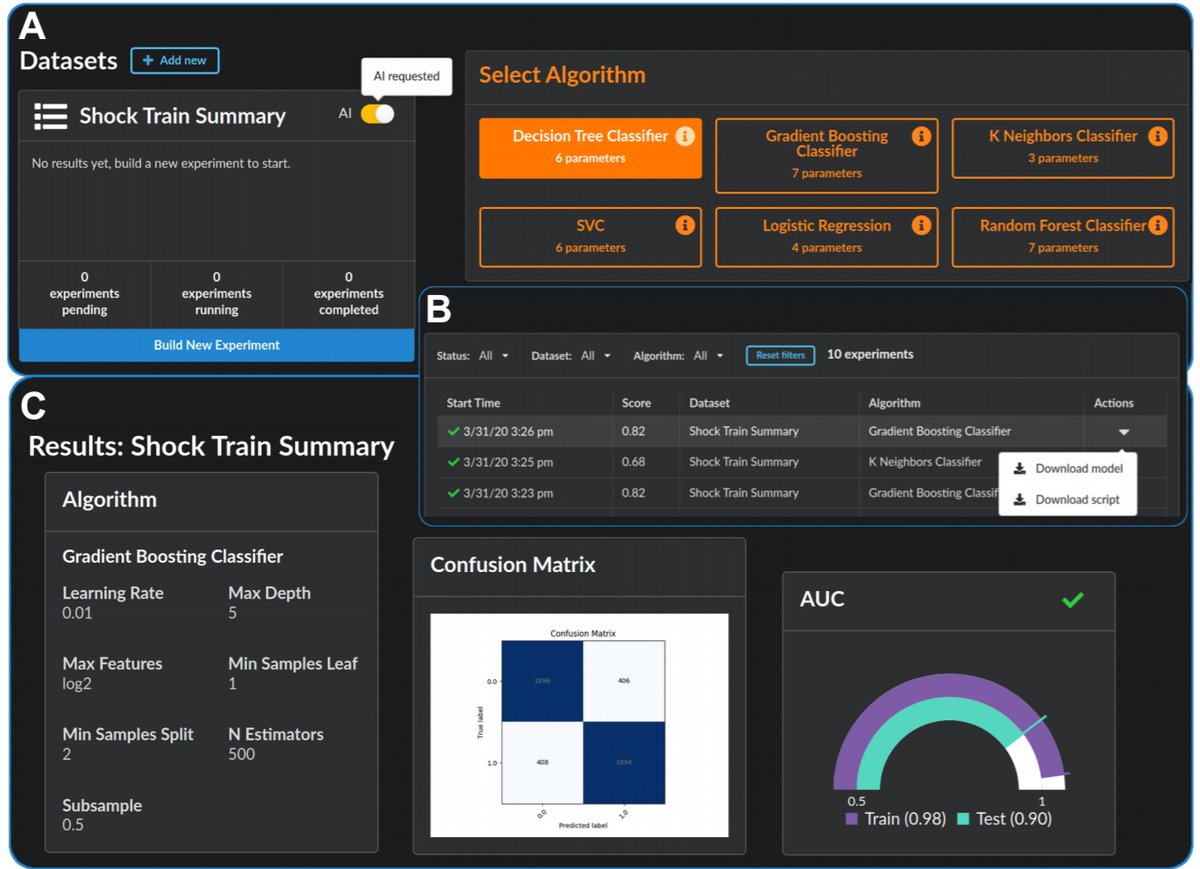Click 'AI requested' tooltip
The image size is (1200, 869).
[406, 76]
